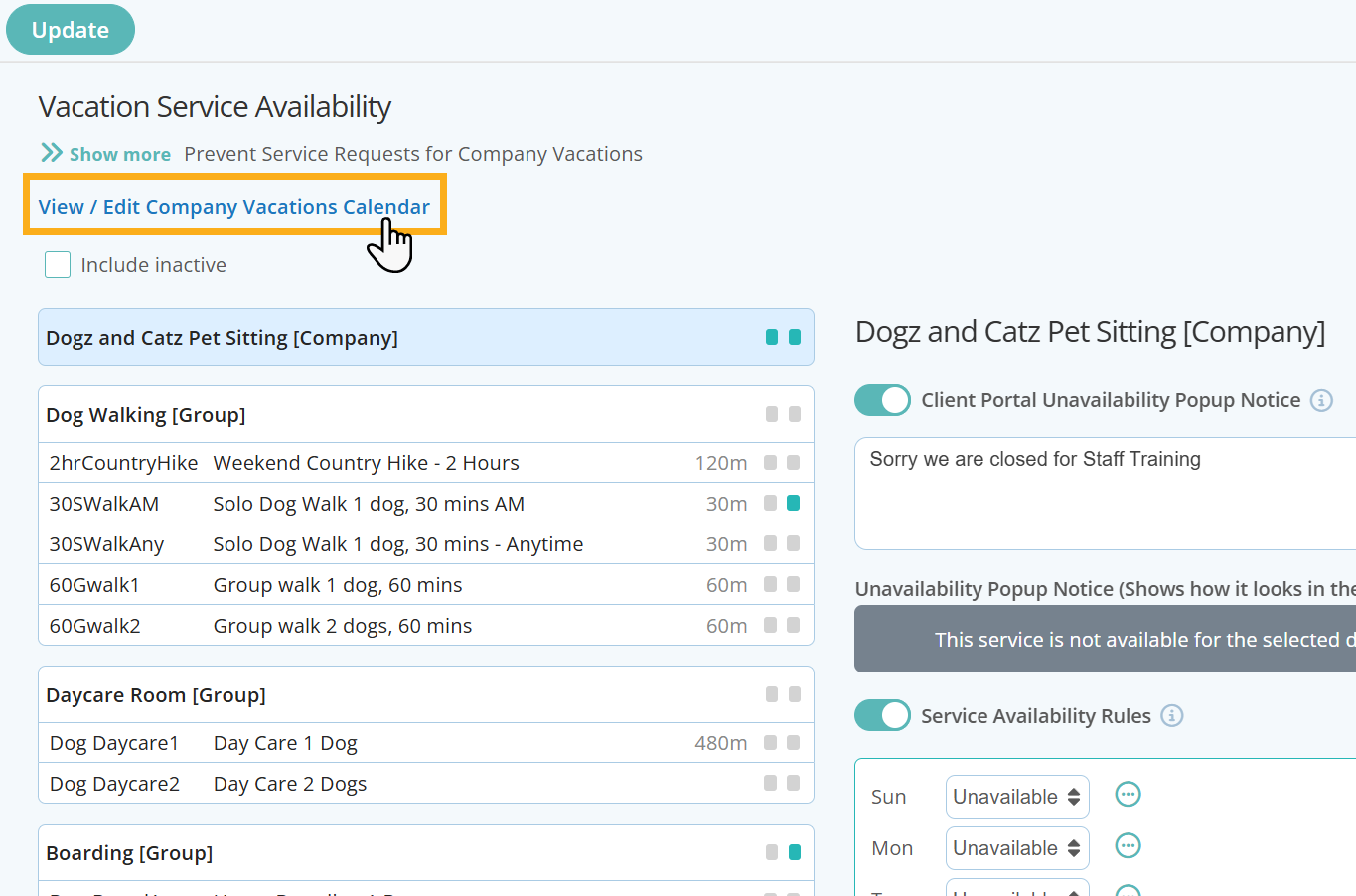The image size is (1356, 896).
Task: Click the teal square on the Boarding group header
Action: coord(794,851)
